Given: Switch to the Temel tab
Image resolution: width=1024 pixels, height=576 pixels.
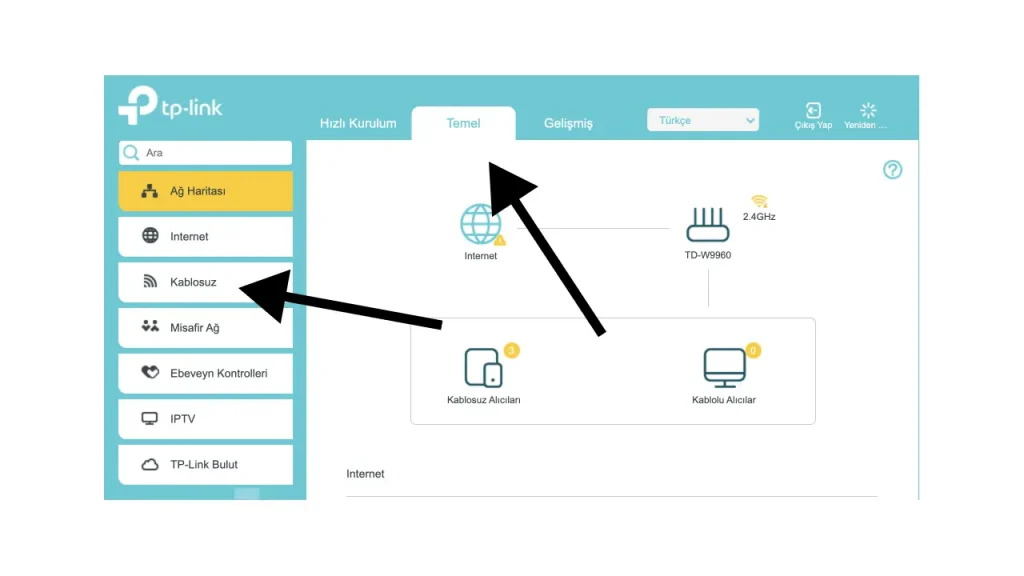Looking at the screenshot, I should (463, 123).
